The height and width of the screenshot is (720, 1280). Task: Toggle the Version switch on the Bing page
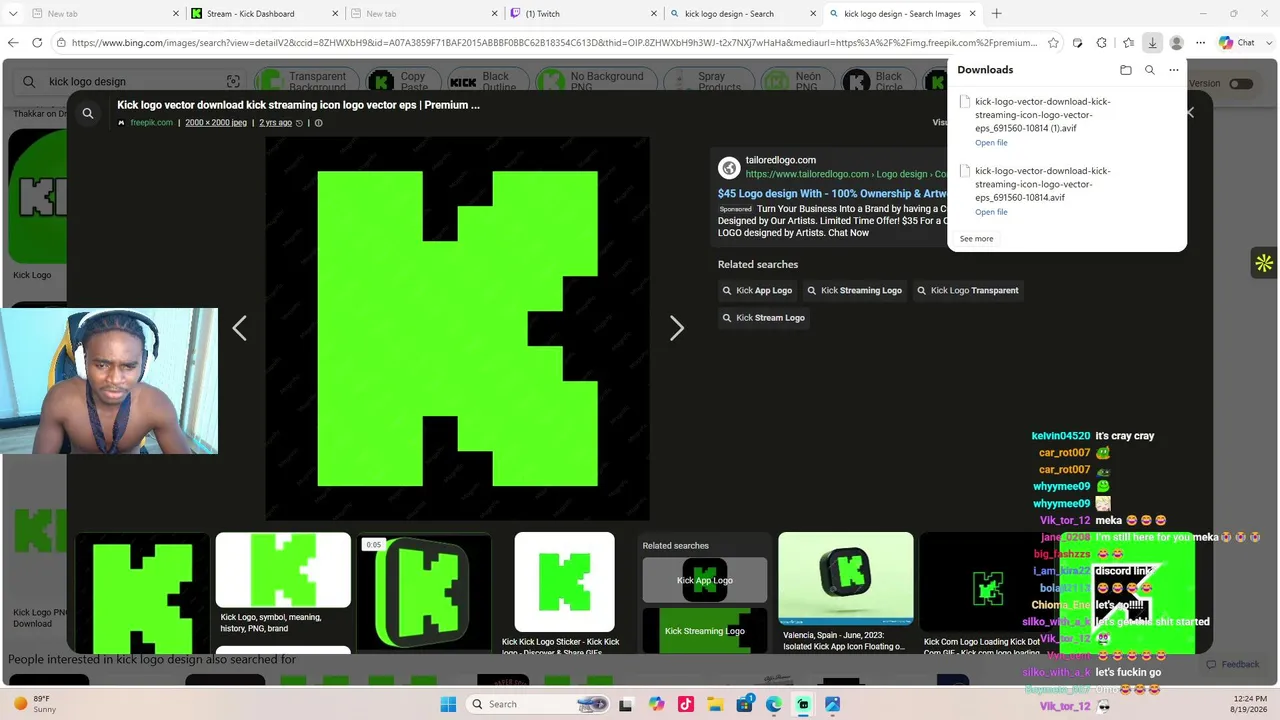(x=1241, y=83)
